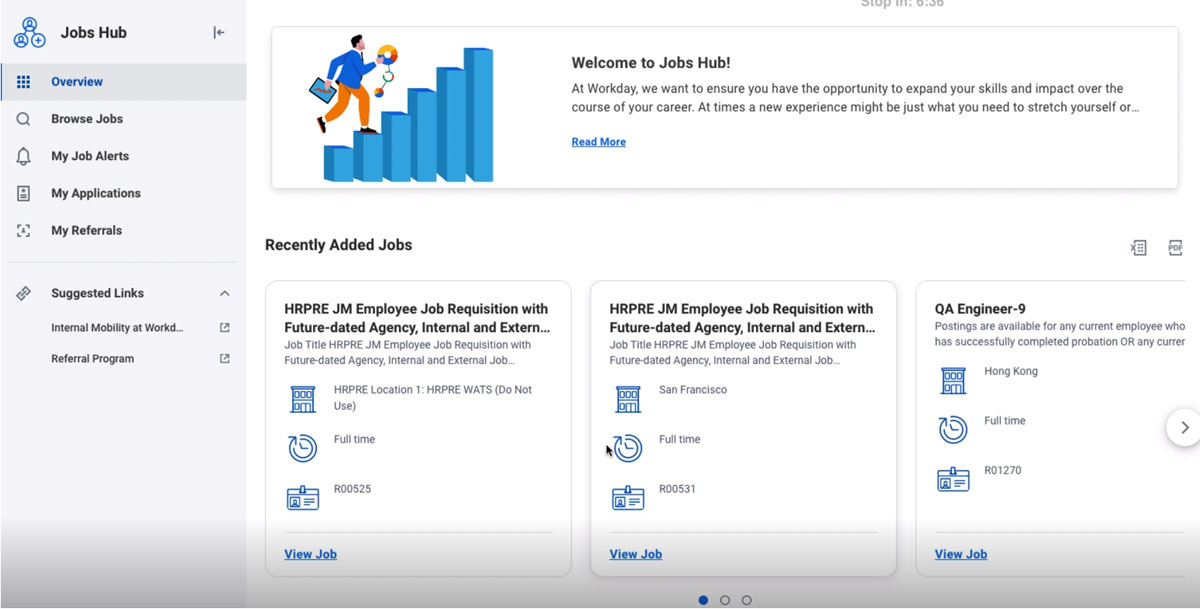Open Internal Mobility external-link icon
Viewport: 1200px width, 609px height.
point(224,327)
